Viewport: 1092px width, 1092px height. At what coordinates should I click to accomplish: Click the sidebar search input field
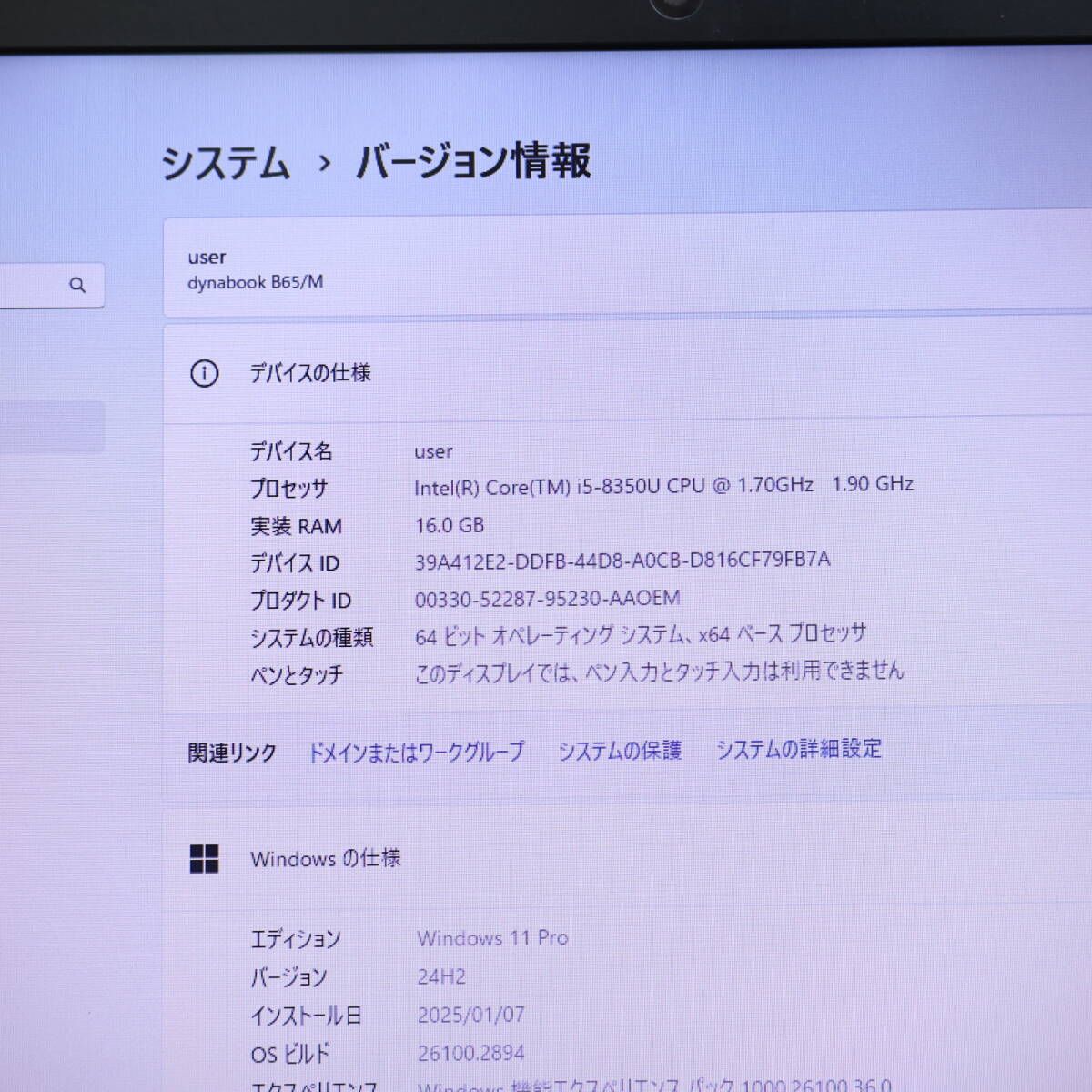coord(50,285)
